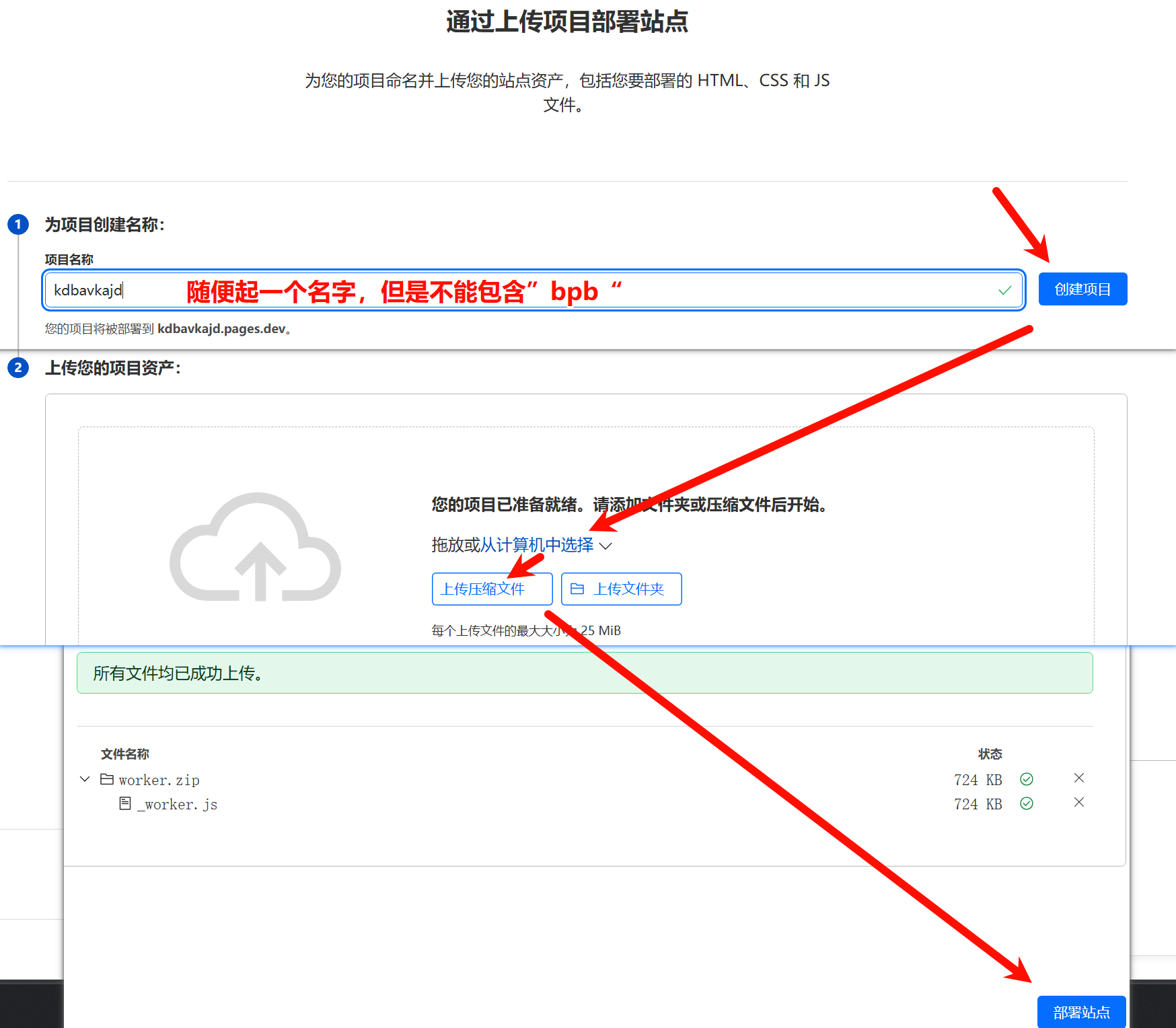The height and width of the screenshot is (1028, 1176).
Task: Click the 从计算机中选择 link
Action: coord(537,545)
